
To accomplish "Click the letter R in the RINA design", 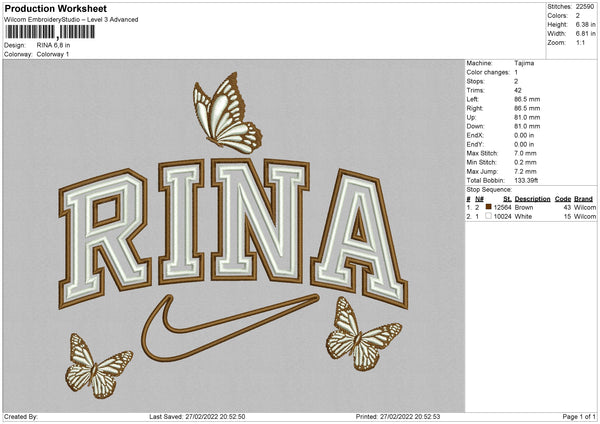I will pyautogui.click(x=105, y=238).
